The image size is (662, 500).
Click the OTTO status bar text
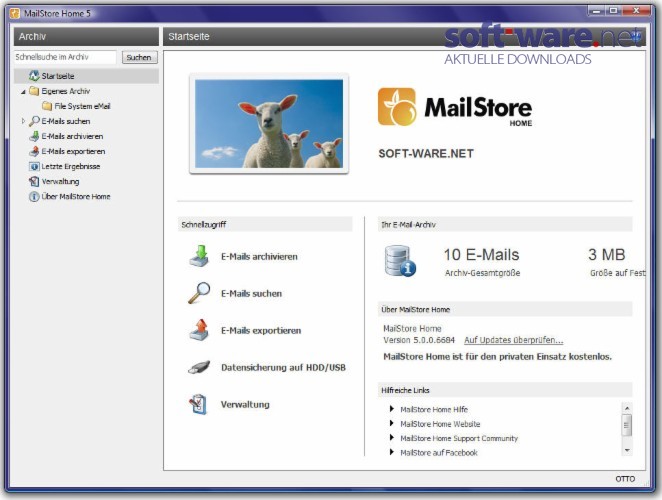(625, 478)
